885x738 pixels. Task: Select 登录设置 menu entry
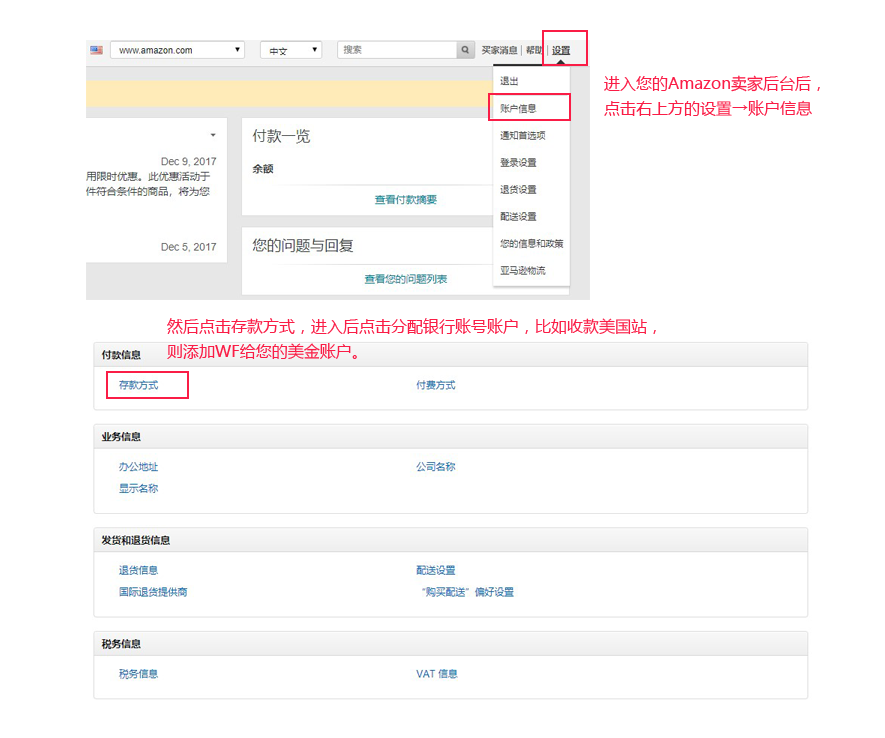(518, 162)
